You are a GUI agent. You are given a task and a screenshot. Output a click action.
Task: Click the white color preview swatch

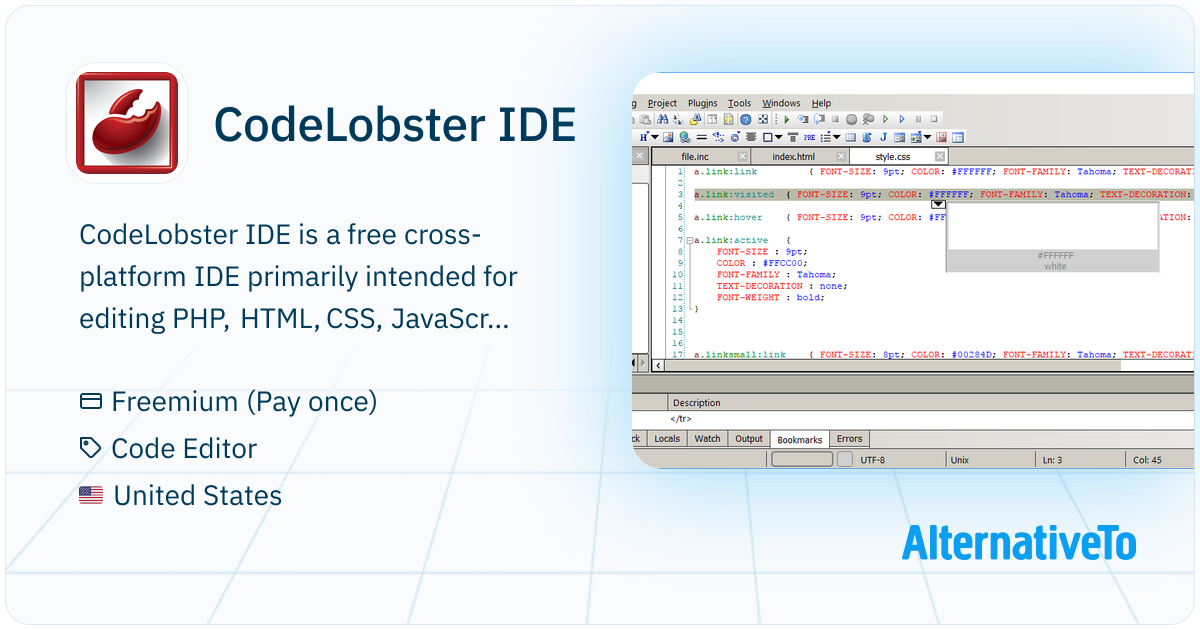click(1053, 225)
